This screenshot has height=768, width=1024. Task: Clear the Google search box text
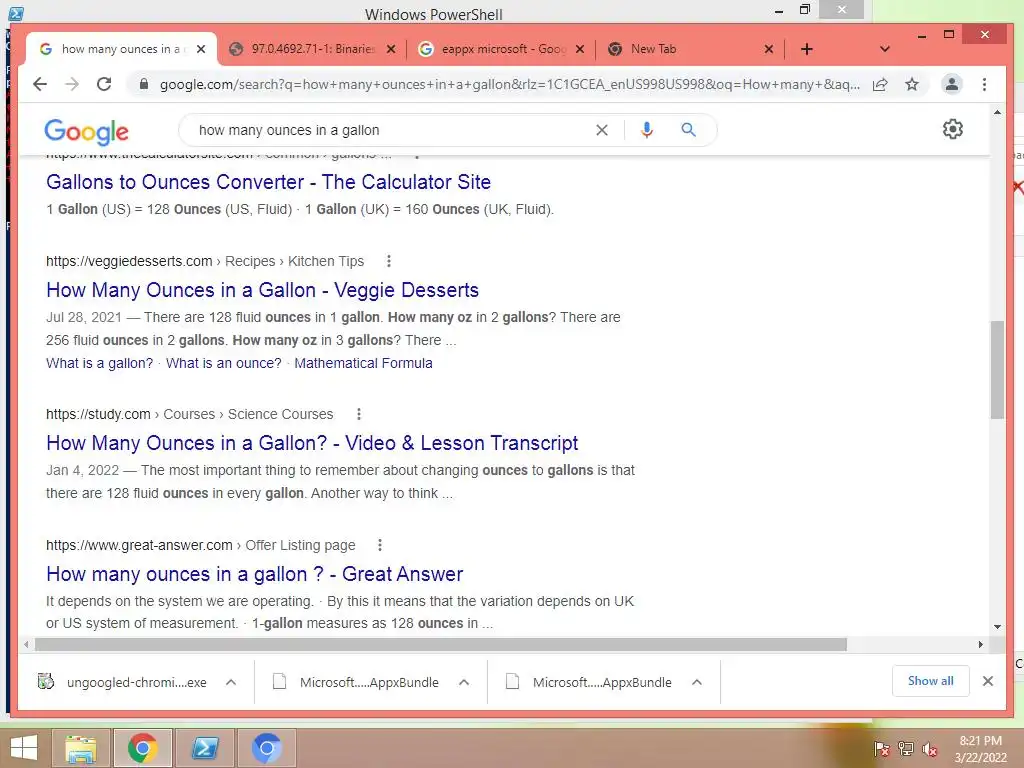pyautogui.click(x=602, y=130)
